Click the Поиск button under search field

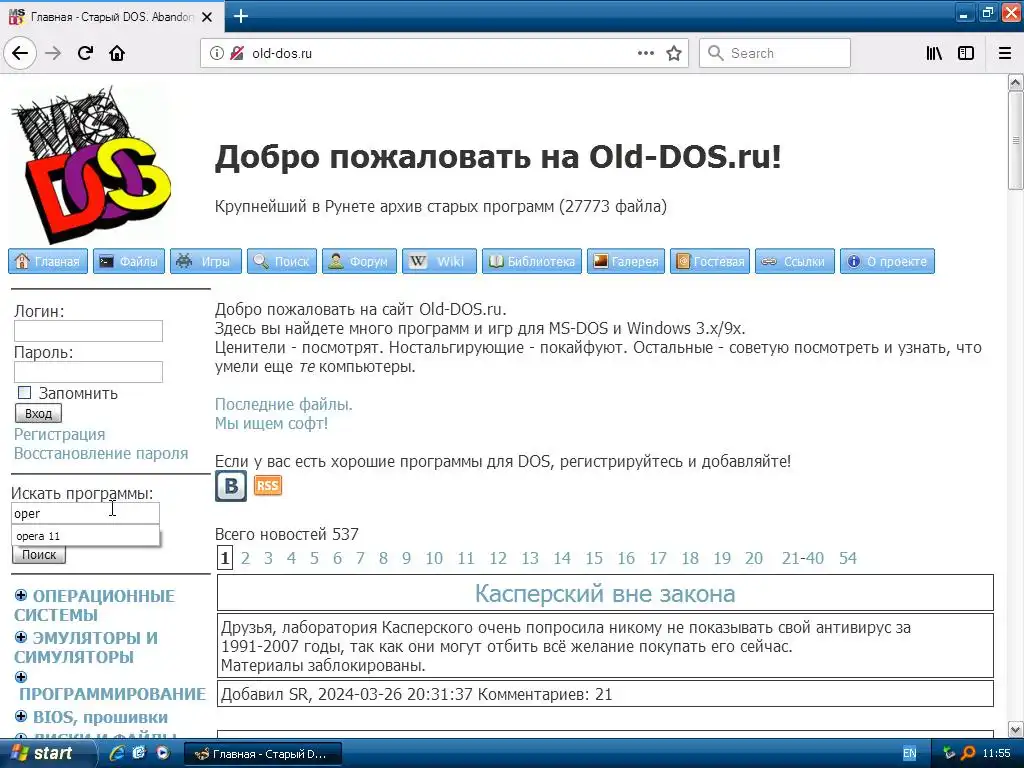[39, 554]
